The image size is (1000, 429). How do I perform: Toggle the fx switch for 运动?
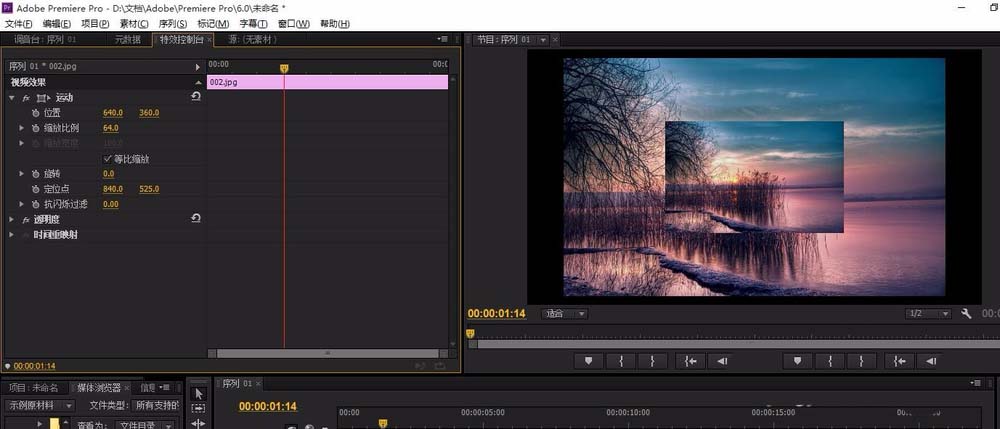[26, 98]
